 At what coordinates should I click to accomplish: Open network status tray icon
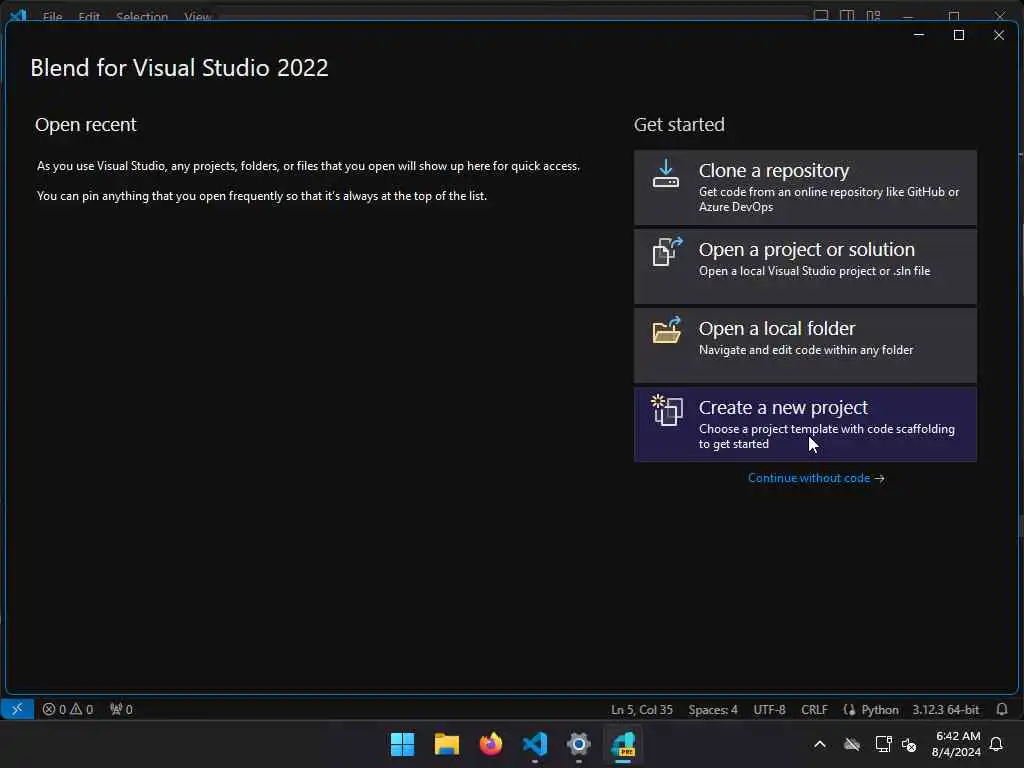(x=883, y=744)
